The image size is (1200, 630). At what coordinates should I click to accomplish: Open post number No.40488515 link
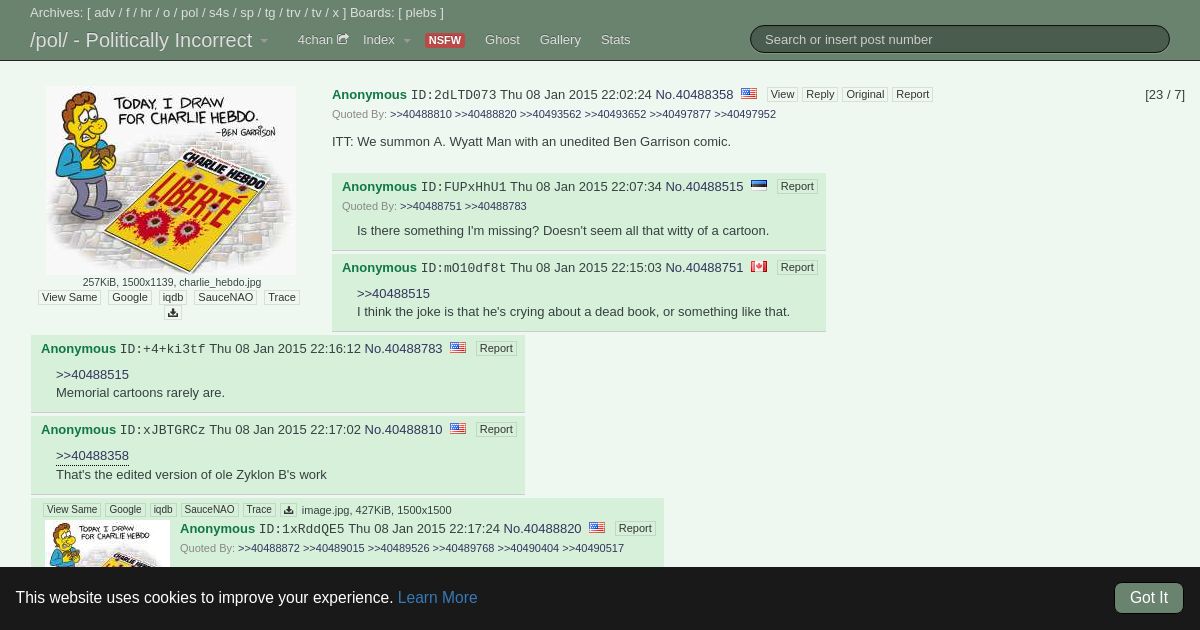tap(704, 186)
